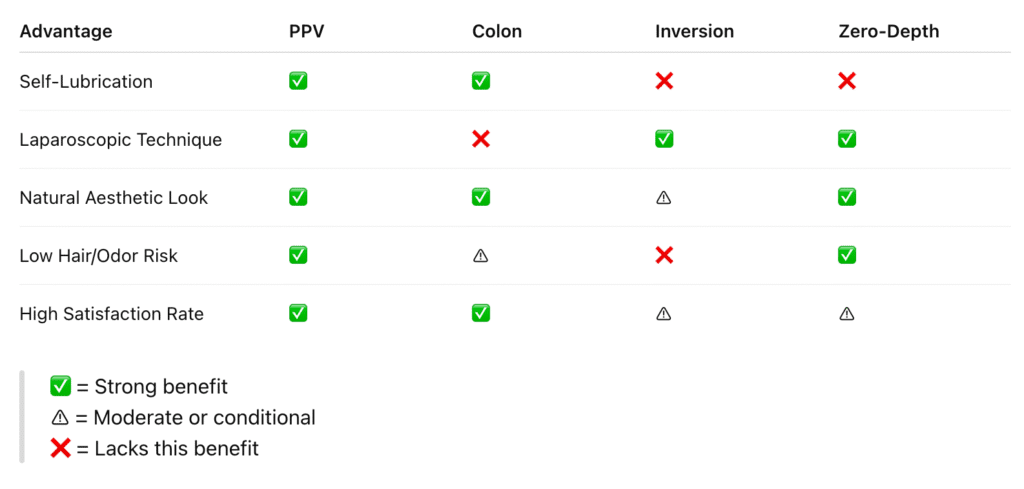Click the red X for Zero-Depth Self-Lubrication
The image size is (1024, 489).
pyautogui.click(x=847, y=81)
